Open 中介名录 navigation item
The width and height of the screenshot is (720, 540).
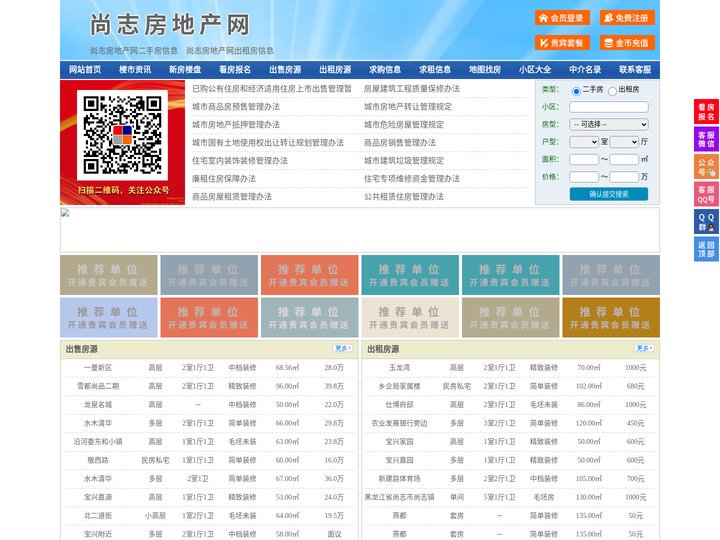tap(585, 69)
